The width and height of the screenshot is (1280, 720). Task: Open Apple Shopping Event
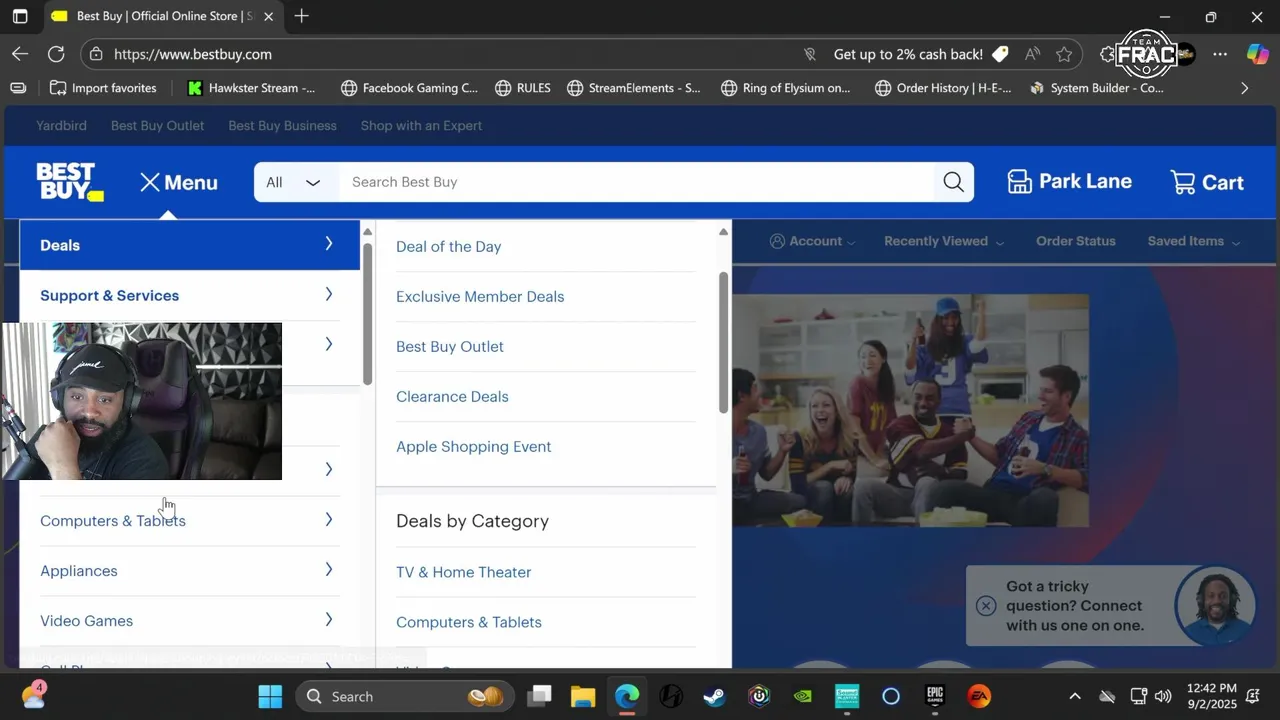(x=473, y=446)
